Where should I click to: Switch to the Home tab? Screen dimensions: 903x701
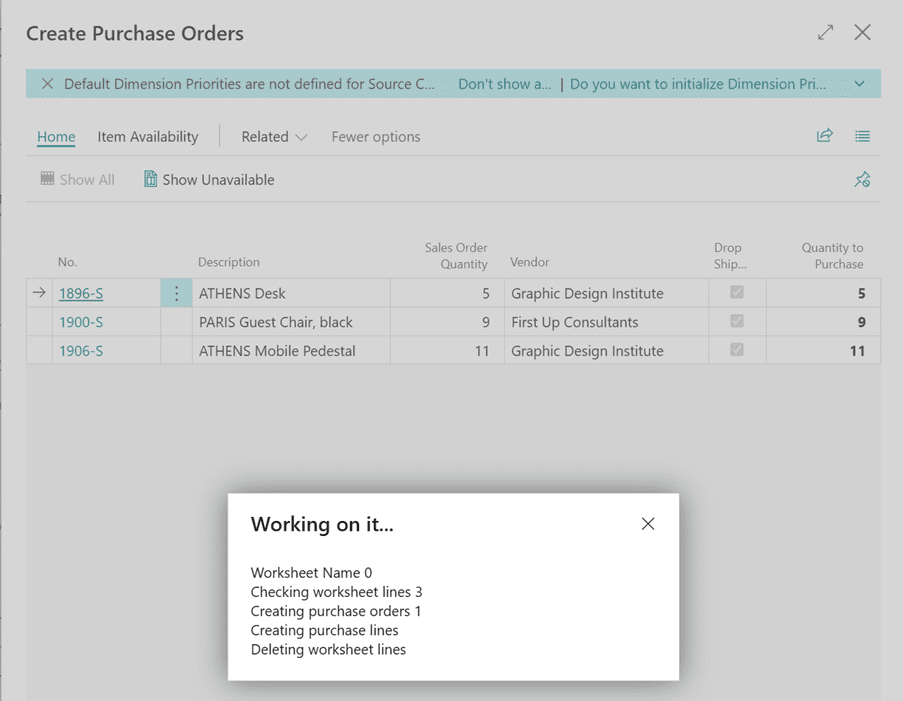click(56, 137)
